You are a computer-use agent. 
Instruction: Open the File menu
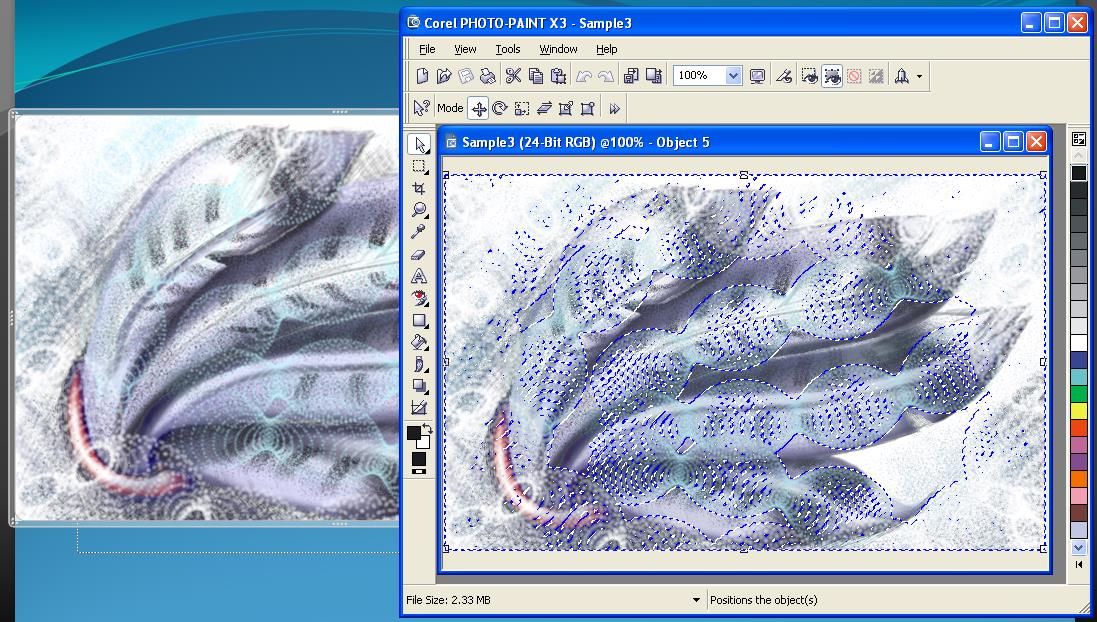(x=427, y=49)
